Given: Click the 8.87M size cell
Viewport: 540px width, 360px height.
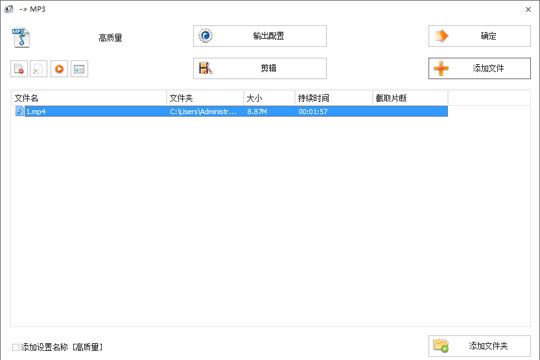Looking at the screenshot, I should 257,112.
